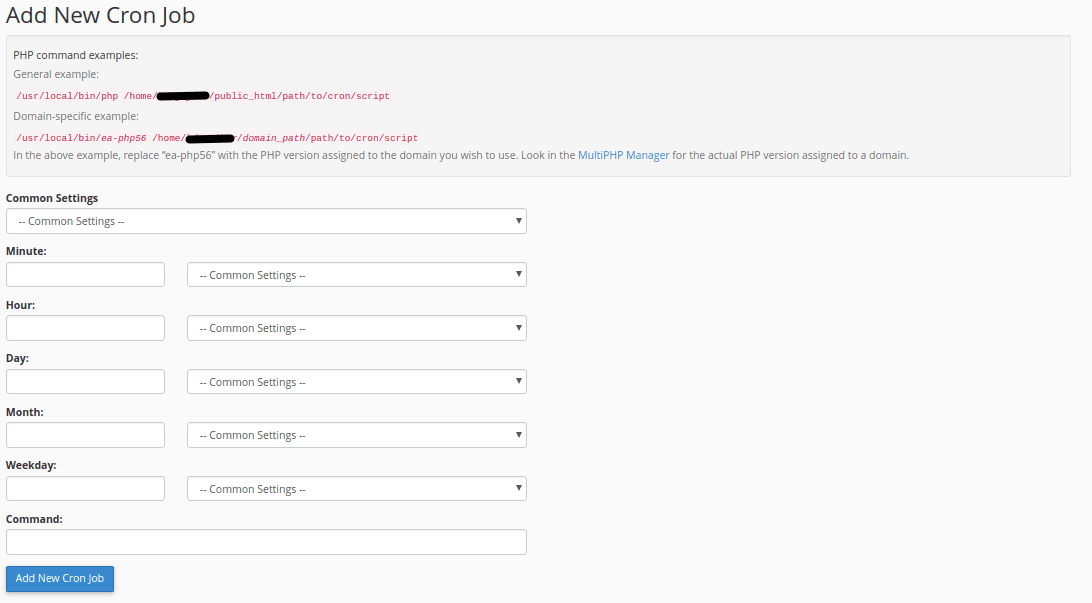Submit with Add New Cron Job button
This screenshot has width=1092, height=603.
tap(60, 579)
